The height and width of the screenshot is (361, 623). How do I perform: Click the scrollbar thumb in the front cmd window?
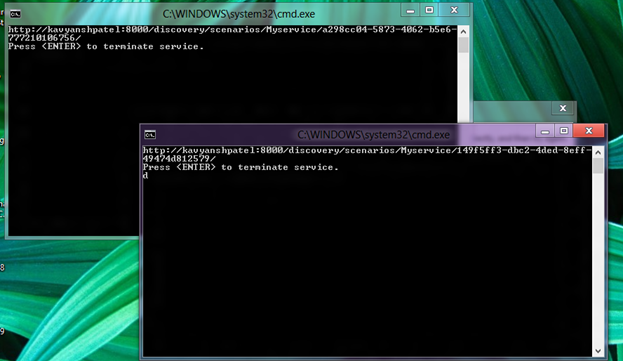point(598,166)
